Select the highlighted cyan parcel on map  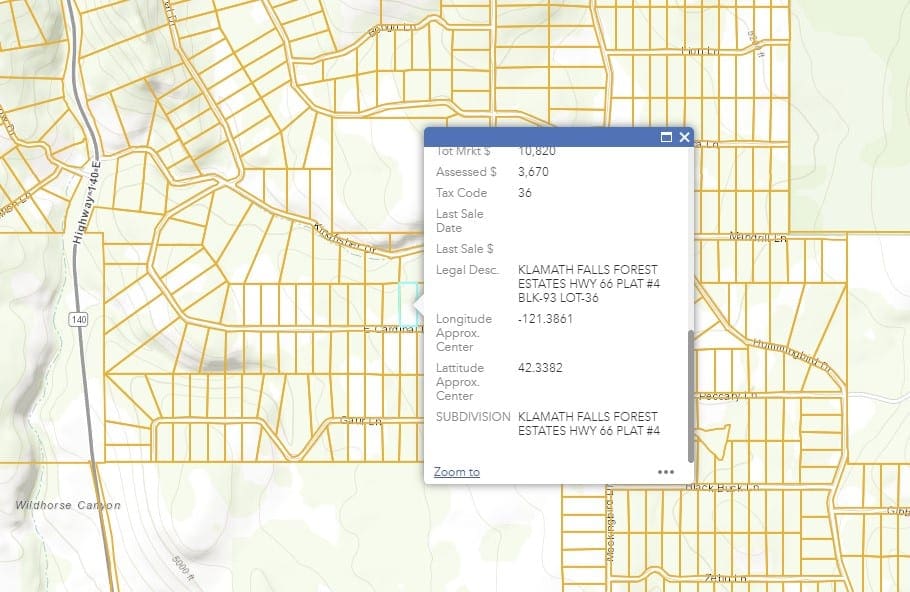pos(407,302)
